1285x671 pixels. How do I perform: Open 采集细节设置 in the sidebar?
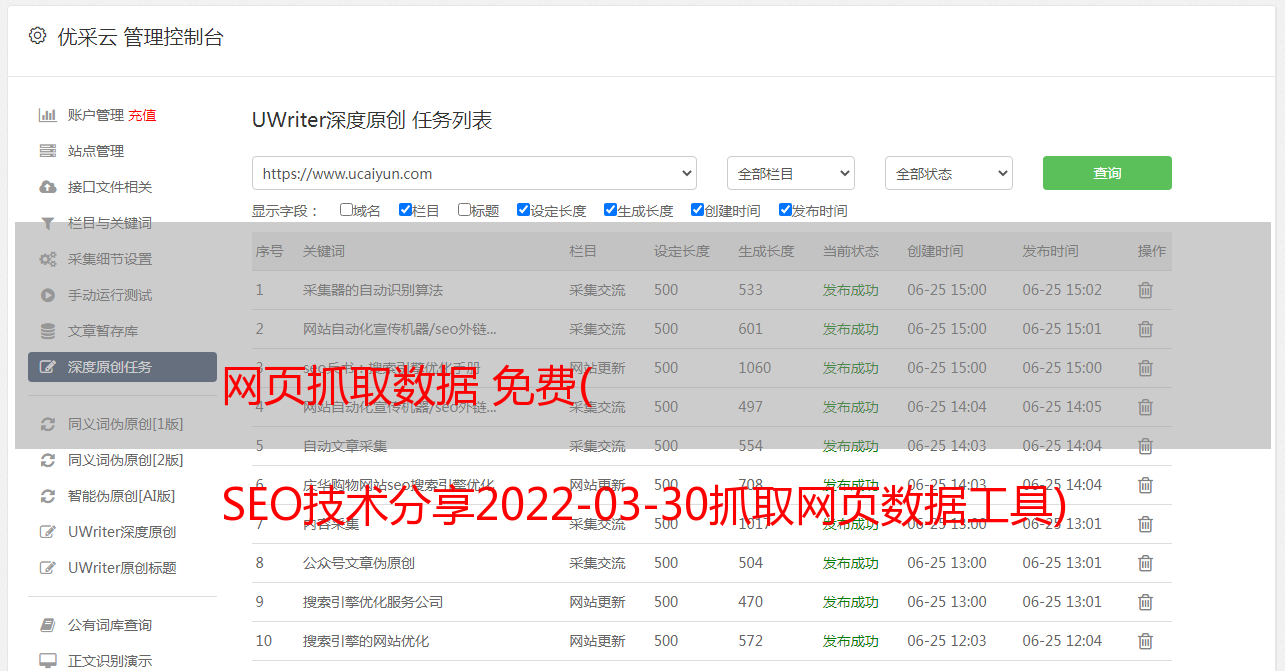click(110, 259)
